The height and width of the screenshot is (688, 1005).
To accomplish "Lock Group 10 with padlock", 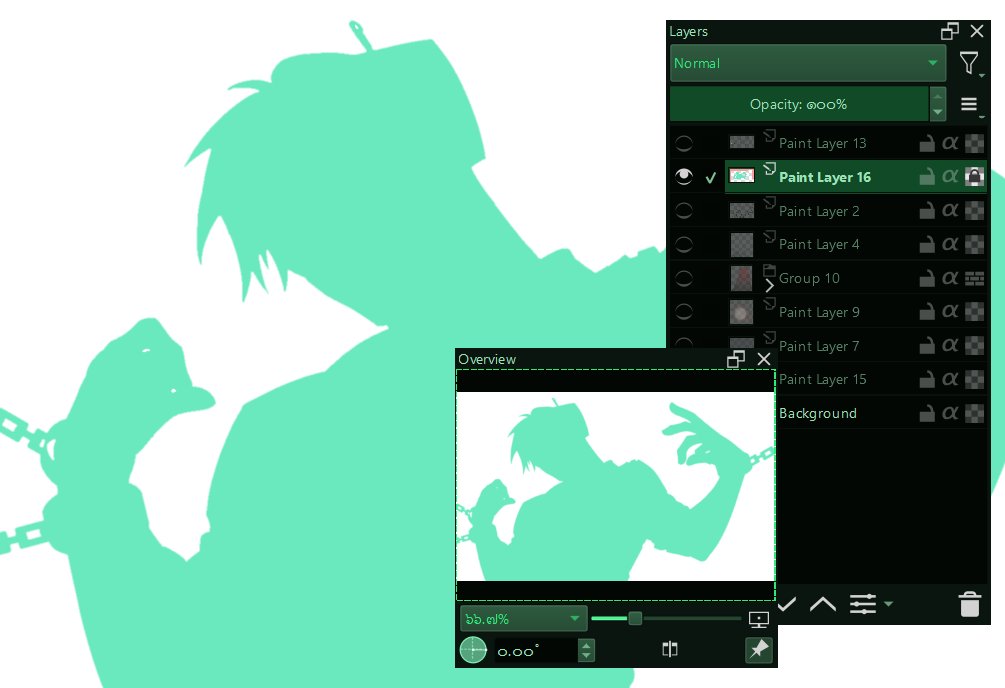I will tap(927, 278).
